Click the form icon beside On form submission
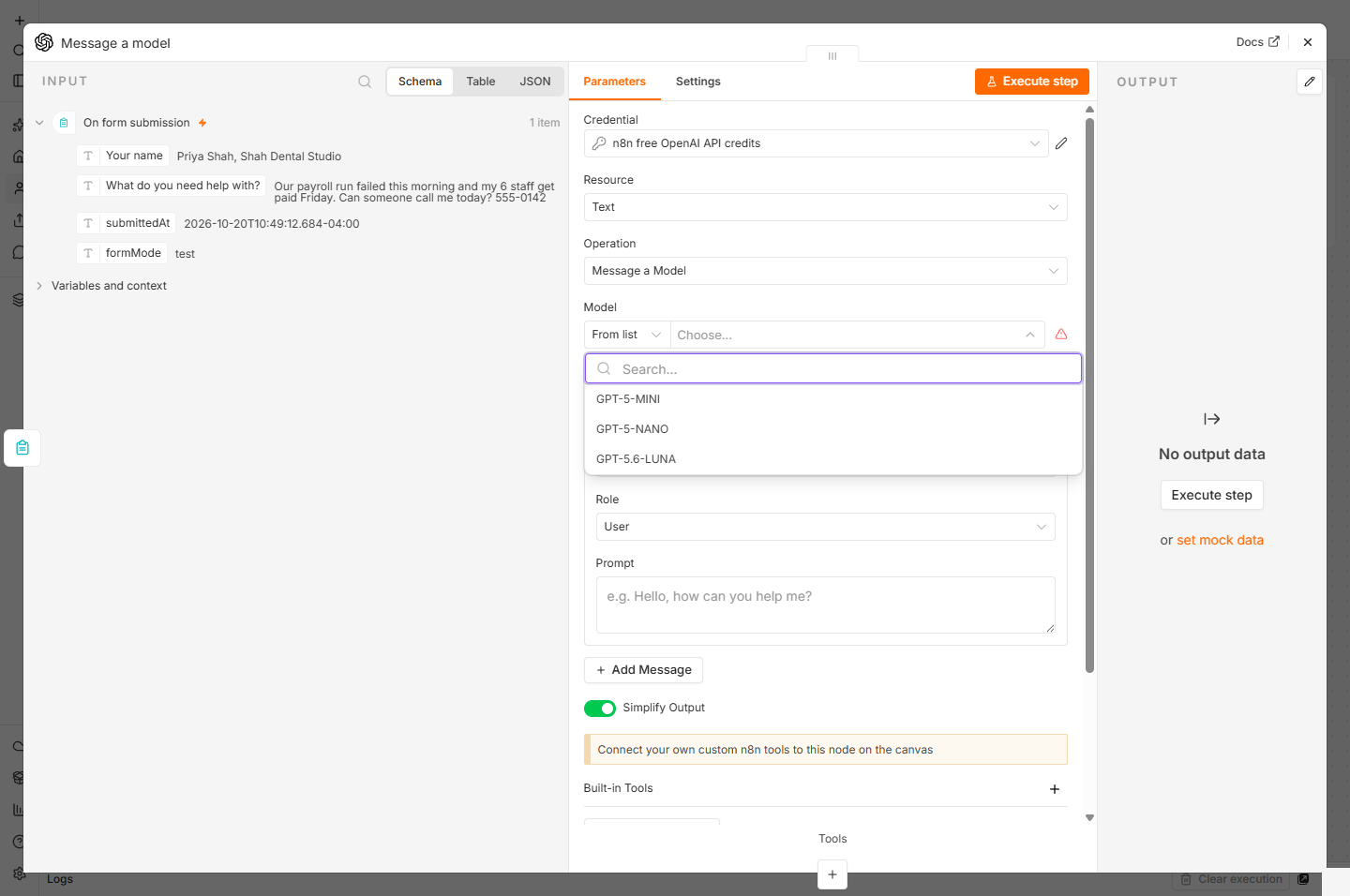Image resolution: width=1350 pixels, height=896 pixels. [x=64, y=123]
